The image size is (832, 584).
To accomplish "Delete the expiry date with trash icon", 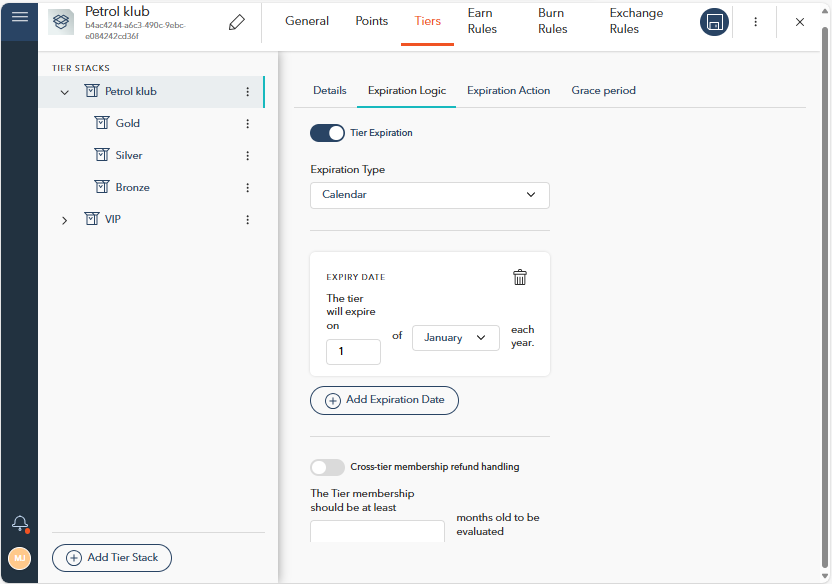I will click(520, 277).
